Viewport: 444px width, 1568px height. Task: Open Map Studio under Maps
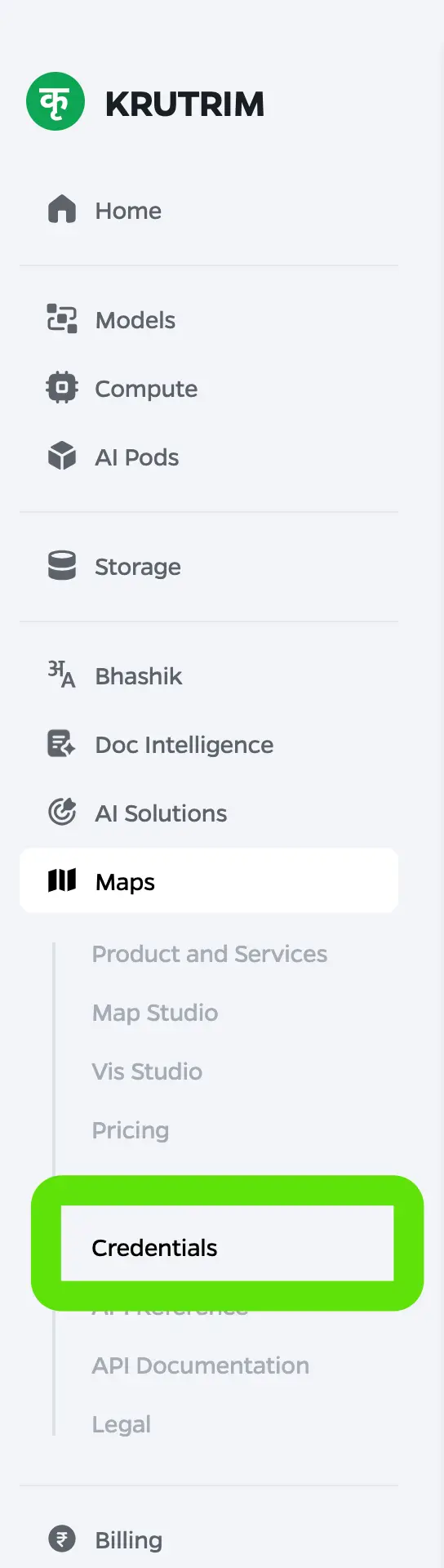coord(155,1013)
